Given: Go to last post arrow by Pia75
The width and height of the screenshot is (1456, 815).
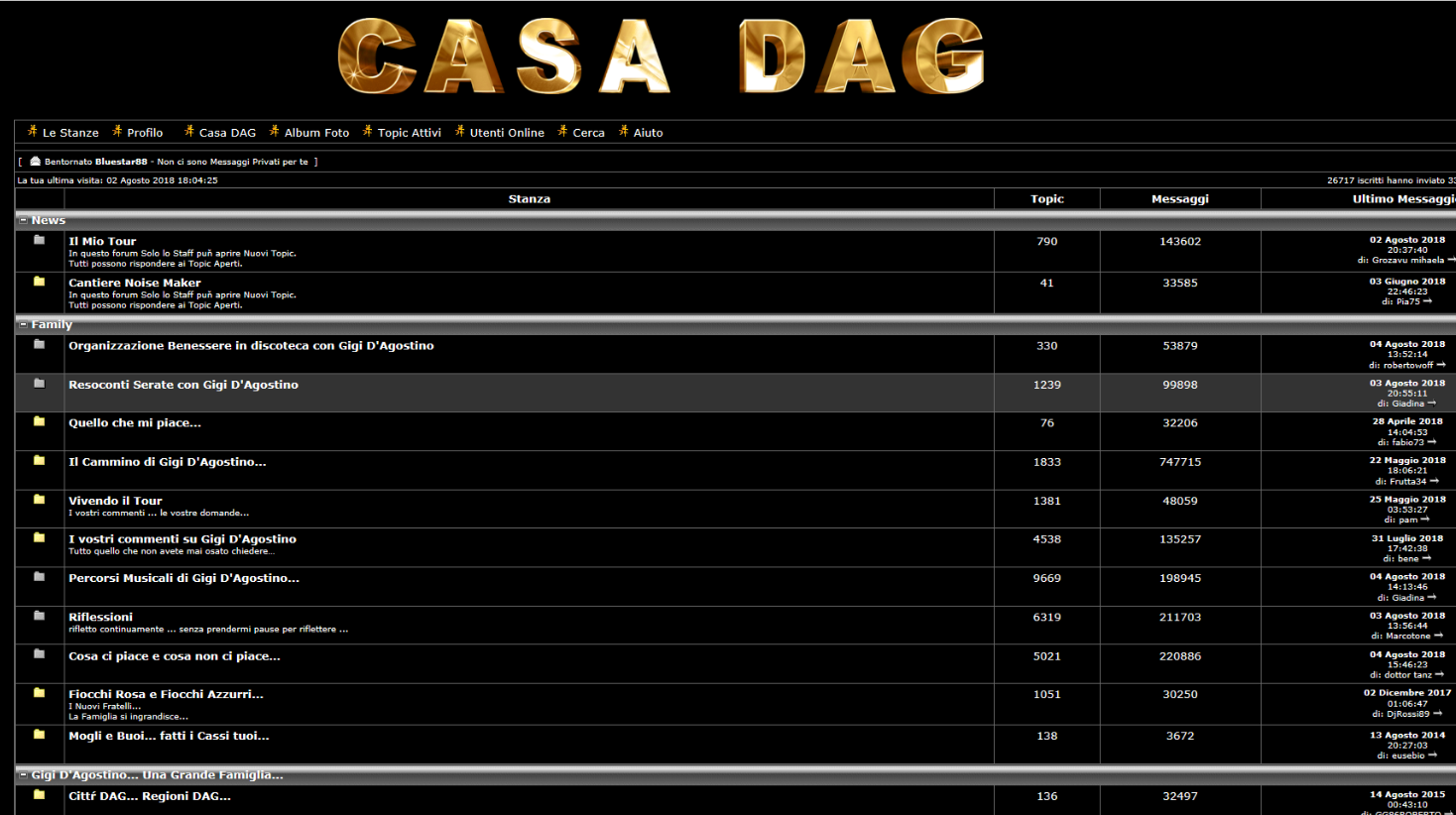Looking at the screenshot, I should coord(1427,301).
